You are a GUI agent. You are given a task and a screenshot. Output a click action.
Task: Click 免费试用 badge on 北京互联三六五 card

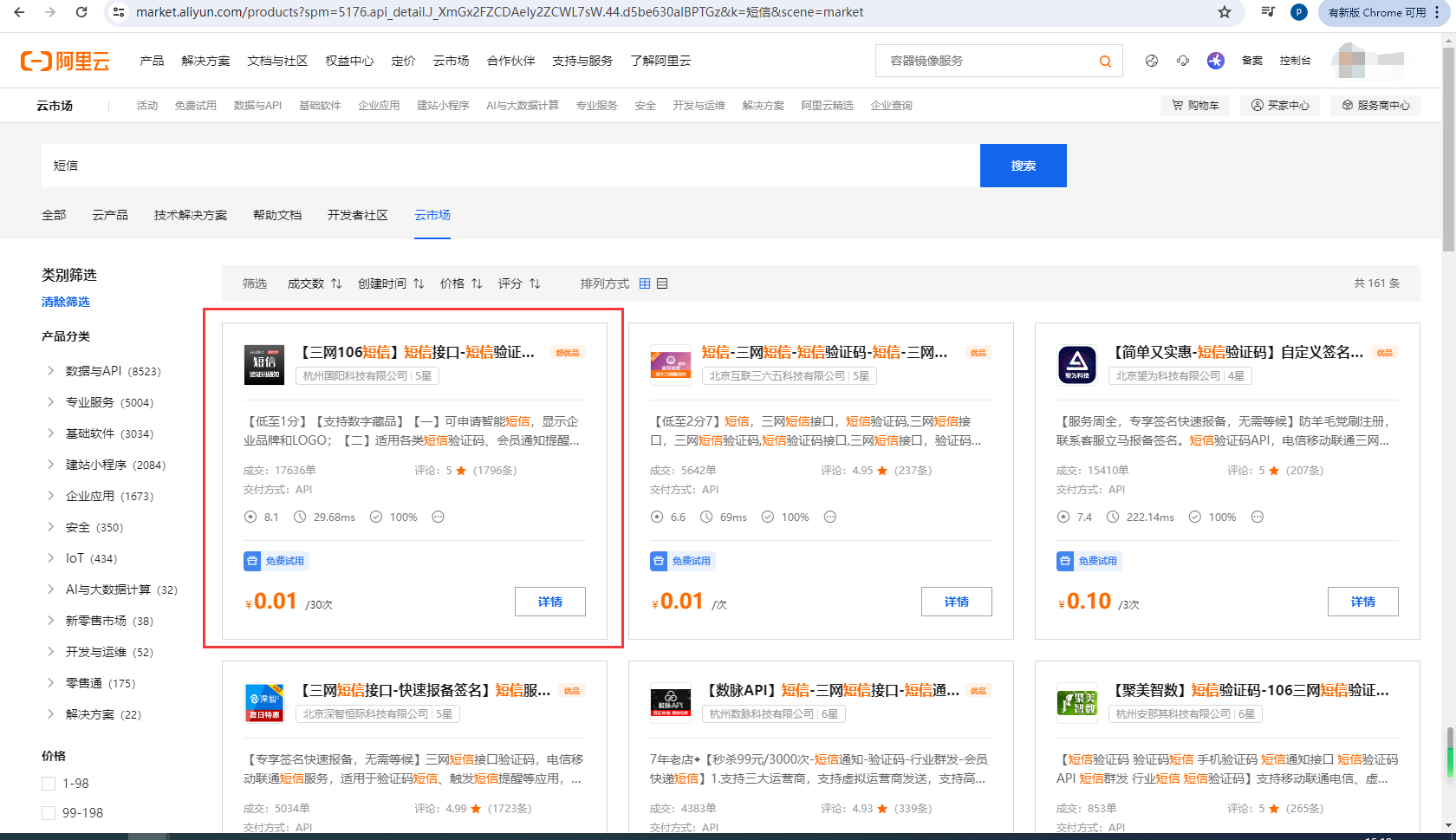(x=682, y=561)
